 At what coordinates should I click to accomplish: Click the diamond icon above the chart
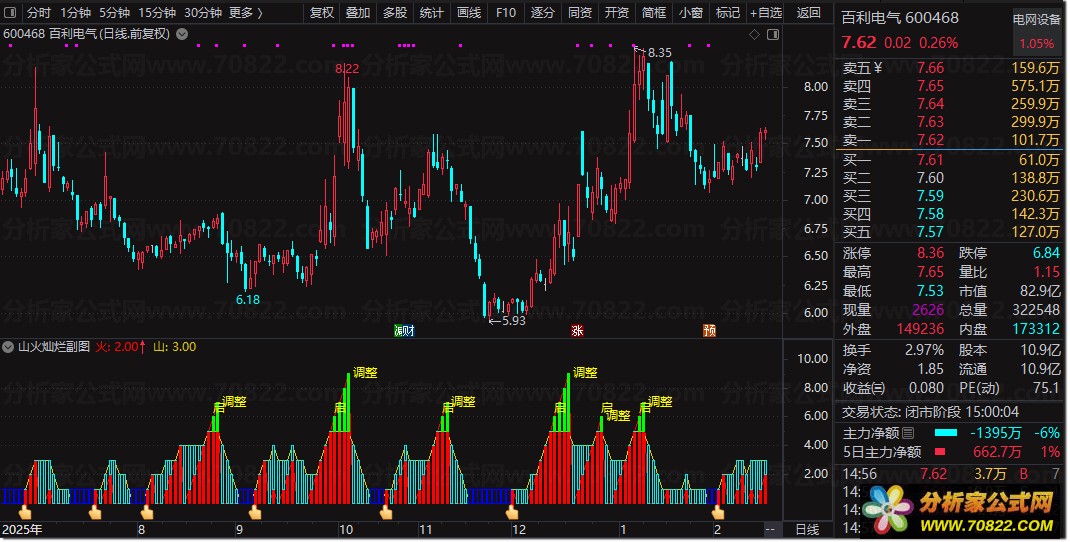click(754, 34)
